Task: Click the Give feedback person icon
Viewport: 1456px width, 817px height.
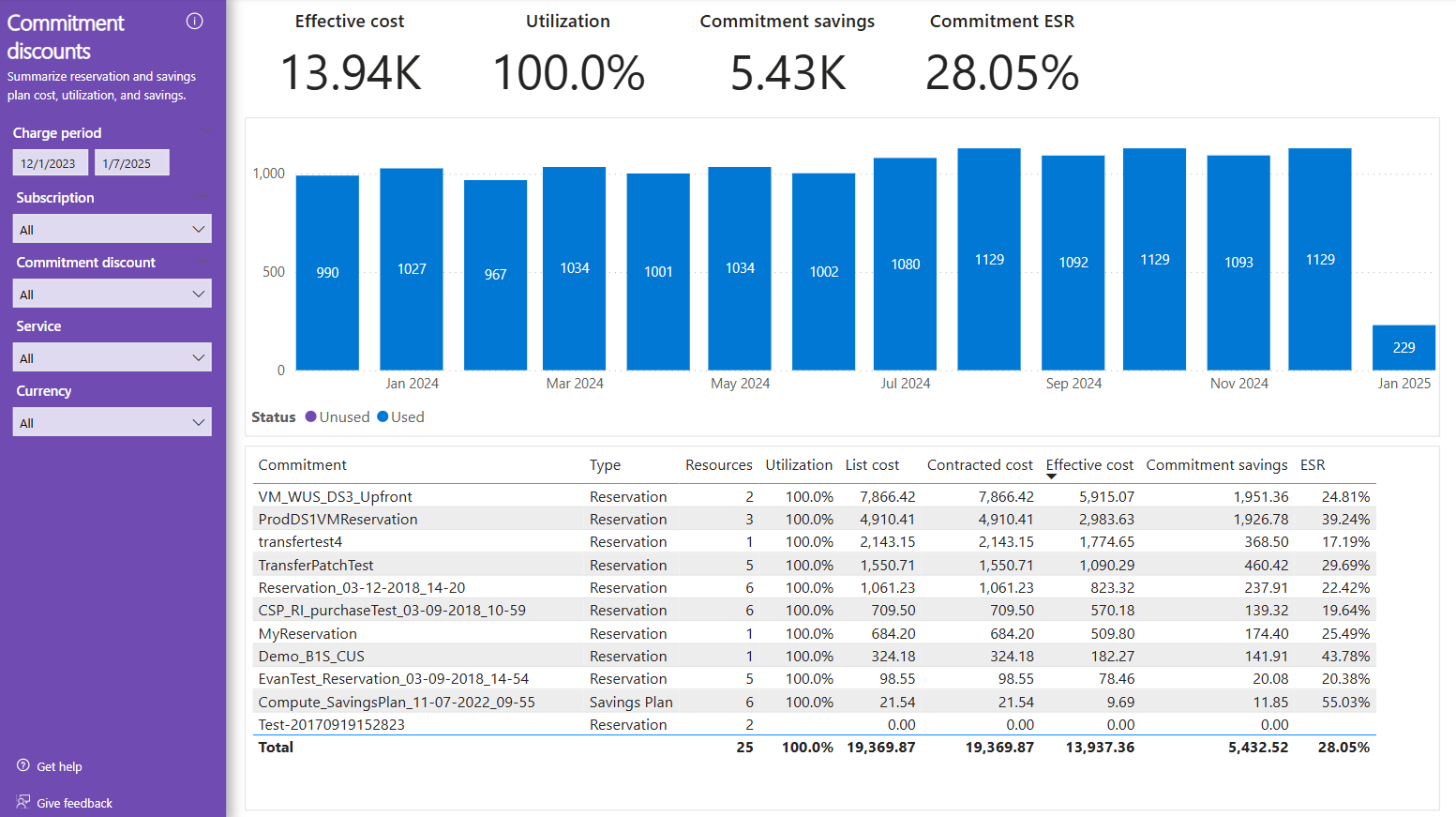Action: pyautogui.click(x=23, y=802)
